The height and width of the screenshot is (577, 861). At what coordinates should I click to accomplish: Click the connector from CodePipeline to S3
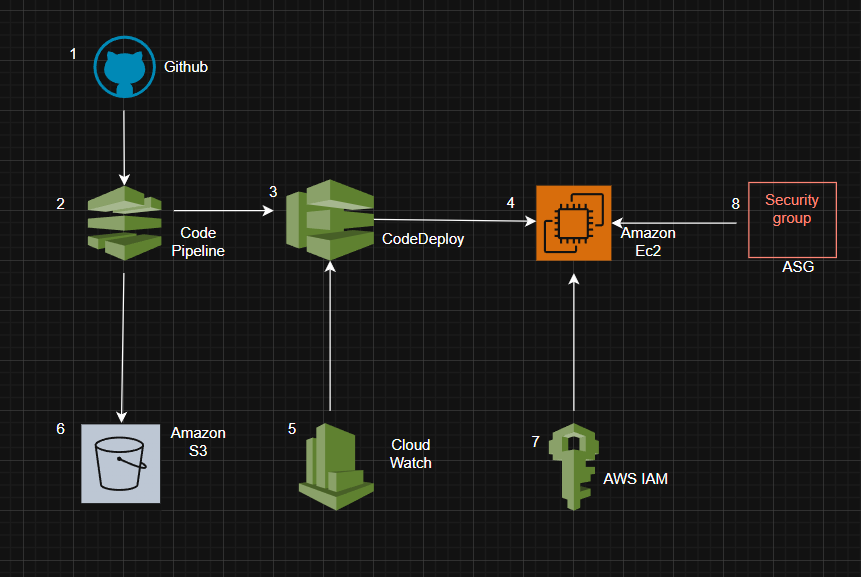(122, 347)
